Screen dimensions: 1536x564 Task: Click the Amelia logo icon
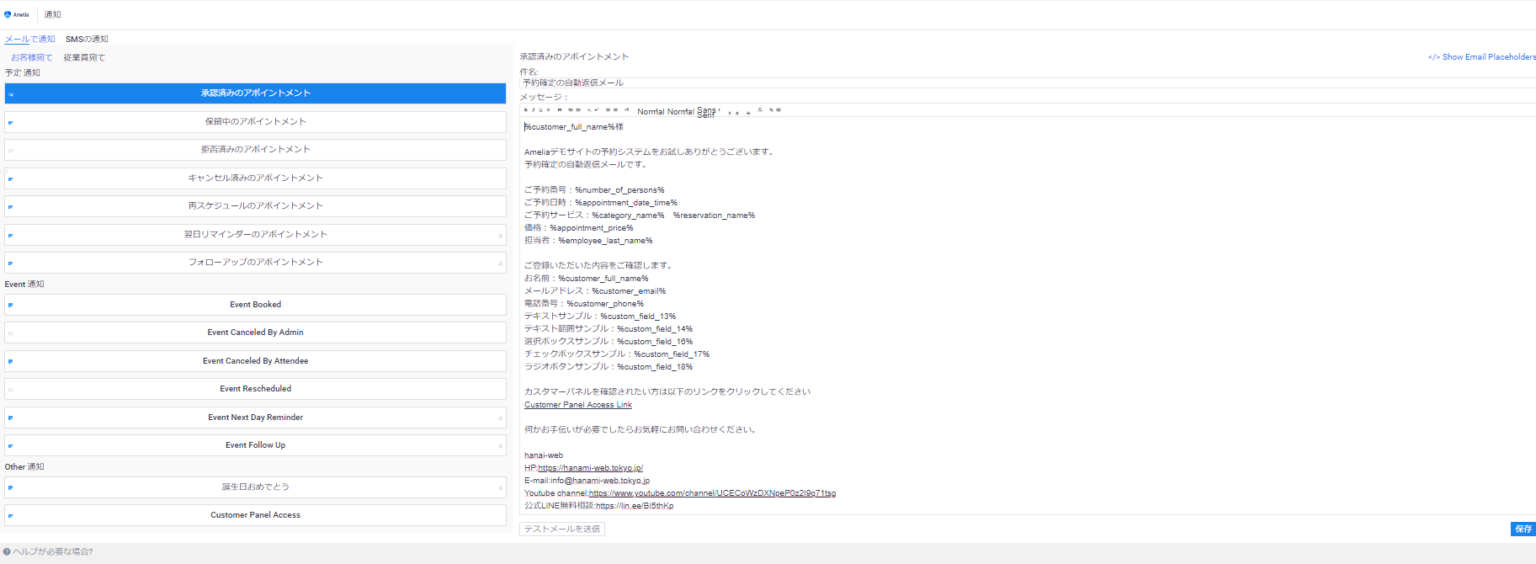tap(8, 14)
